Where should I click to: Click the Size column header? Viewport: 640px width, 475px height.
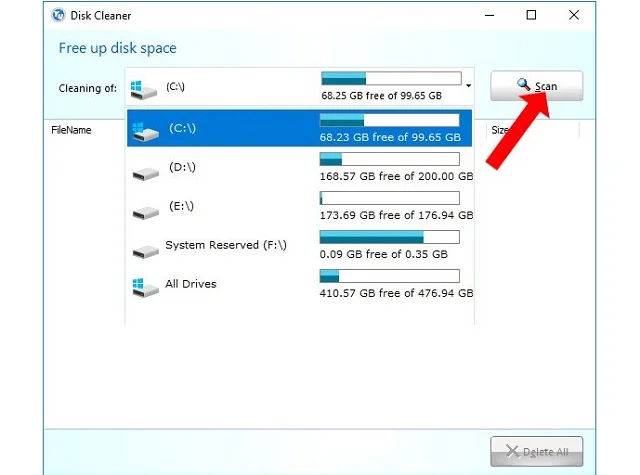(x=500, y=130)
